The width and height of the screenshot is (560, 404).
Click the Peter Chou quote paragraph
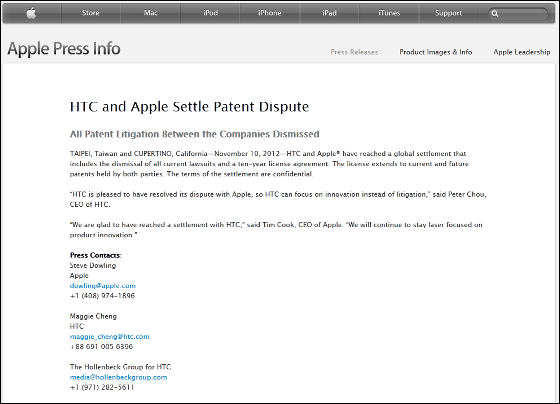point(278,199)
